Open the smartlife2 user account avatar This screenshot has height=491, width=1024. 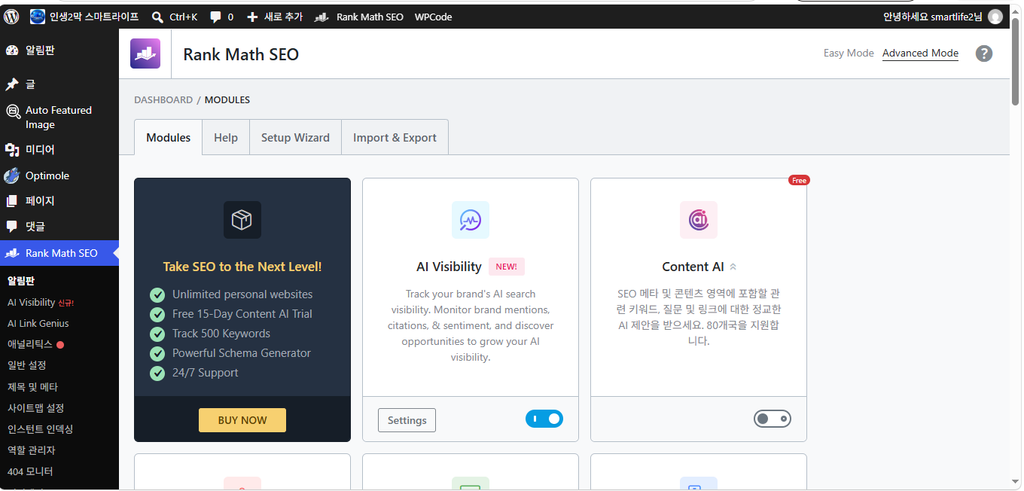click(995, 17)
